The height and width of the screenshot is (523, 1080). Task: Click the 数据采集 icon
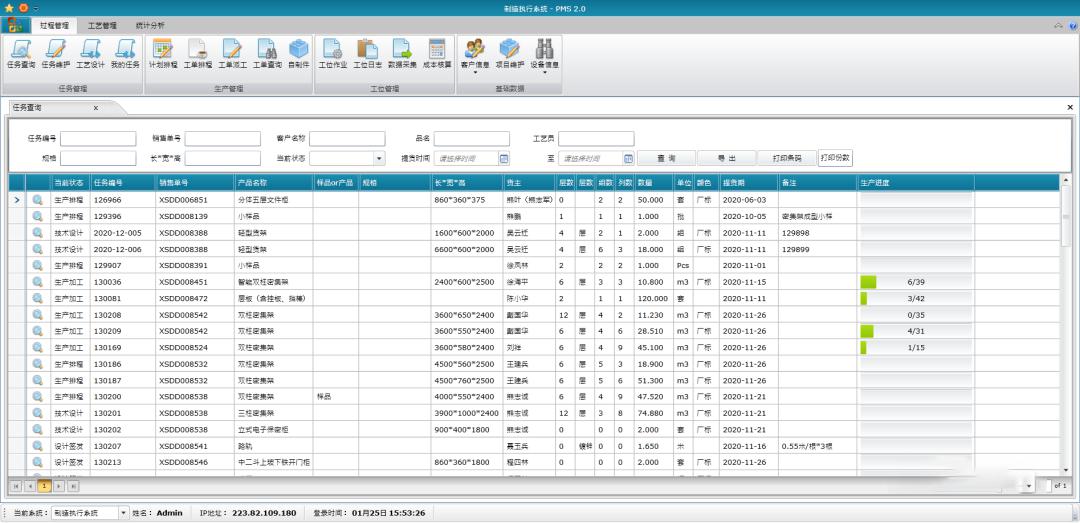pos(402,54)
